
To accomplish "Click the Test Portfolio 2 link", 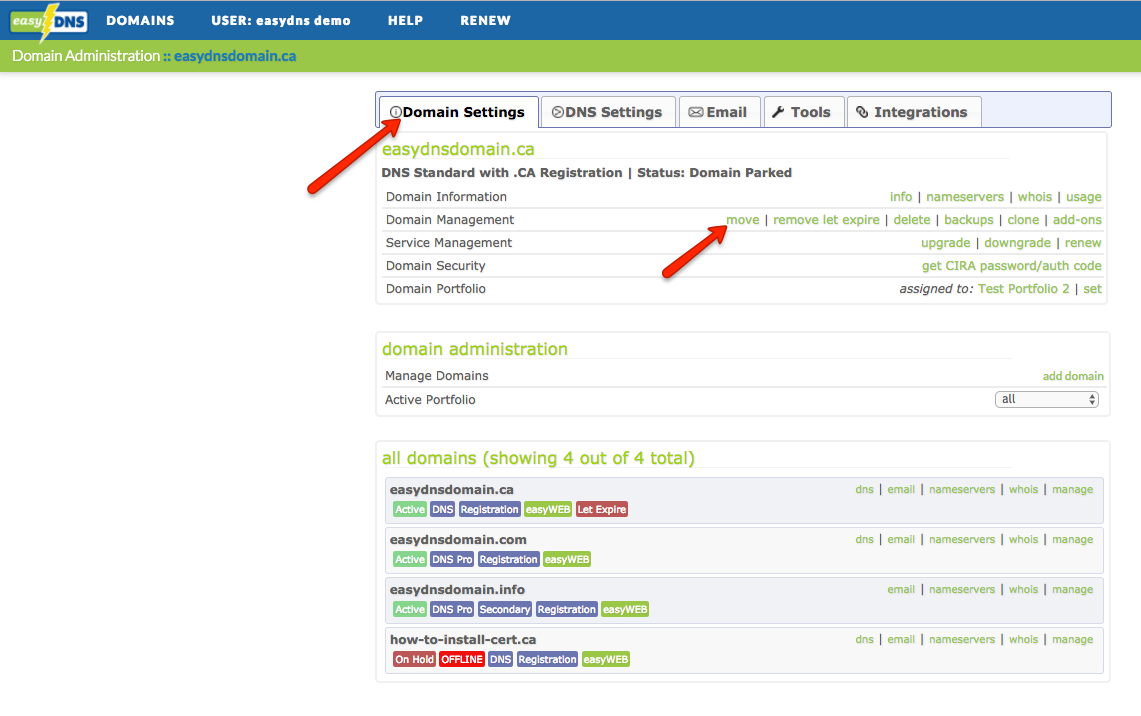I will (1024, 289).
